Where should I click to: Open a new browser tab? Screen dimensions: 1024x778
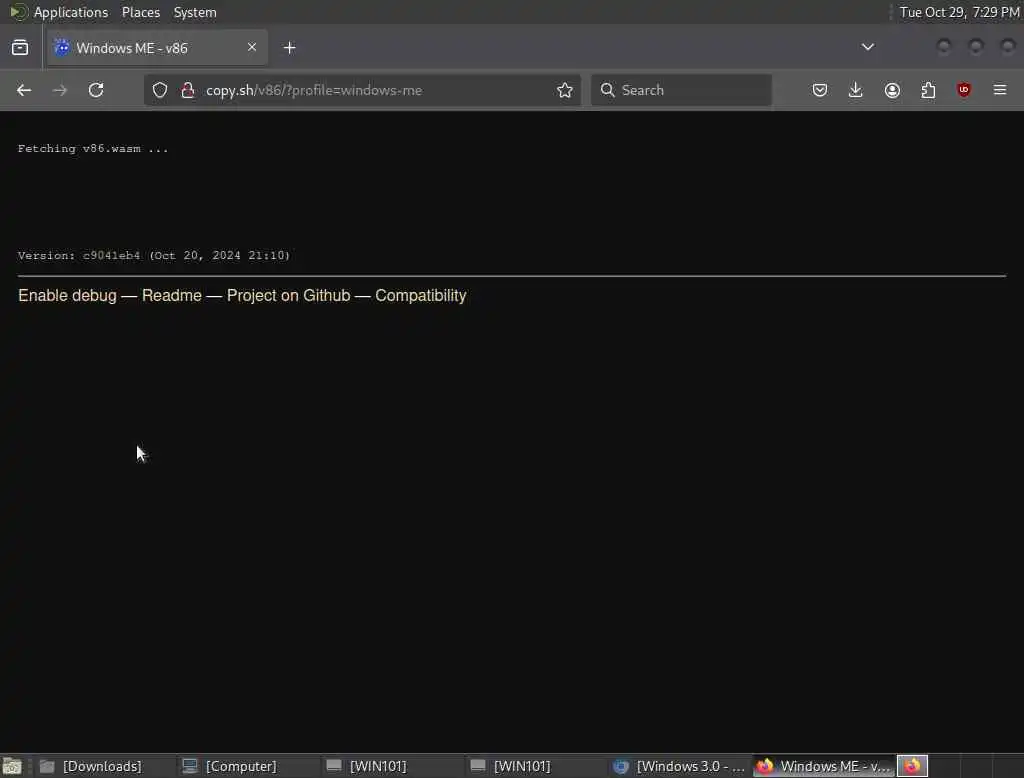[x=290, y=48]
